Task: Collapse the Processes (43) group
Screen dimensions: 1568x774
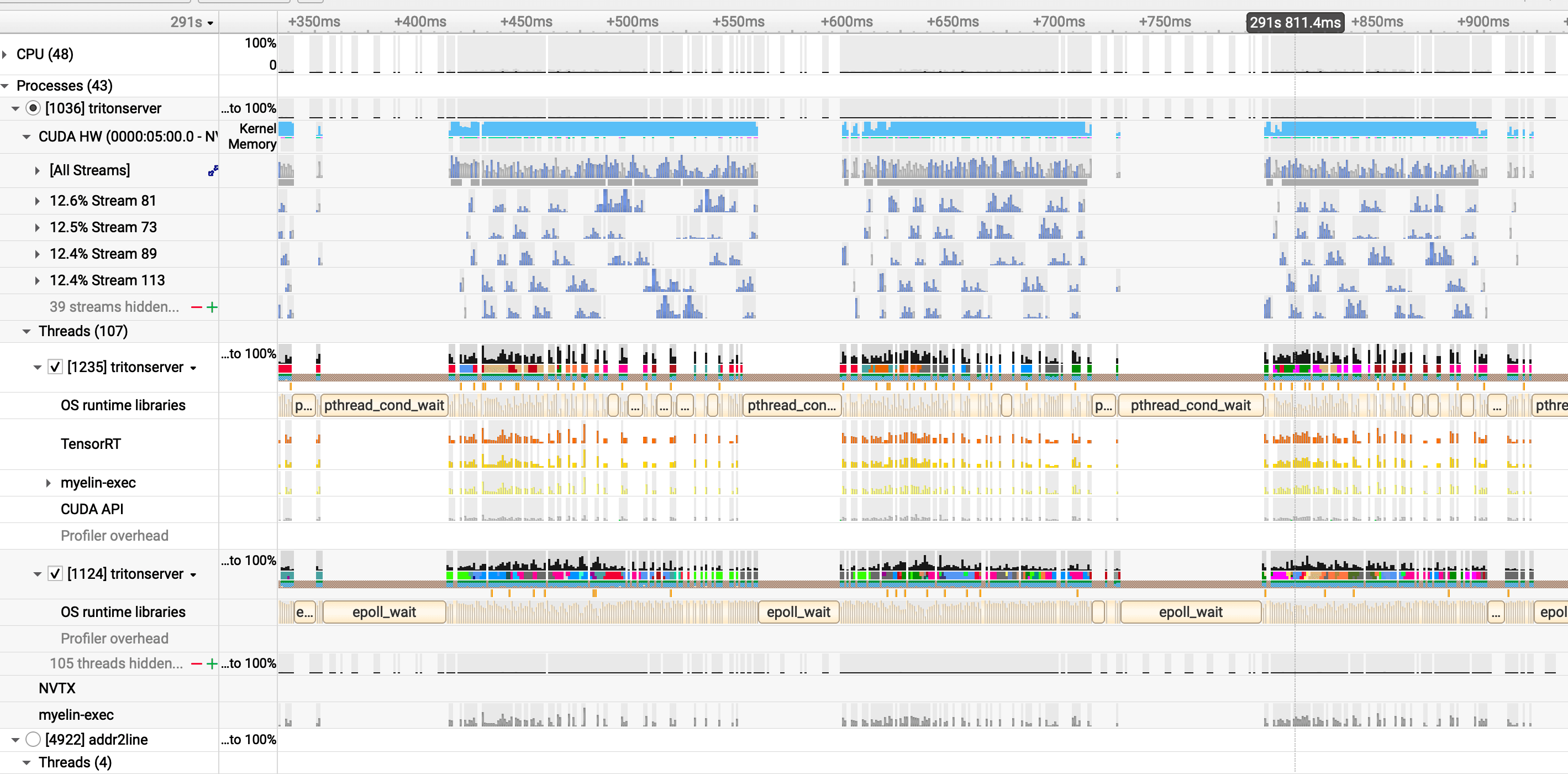Action: [x=5, y=86]
